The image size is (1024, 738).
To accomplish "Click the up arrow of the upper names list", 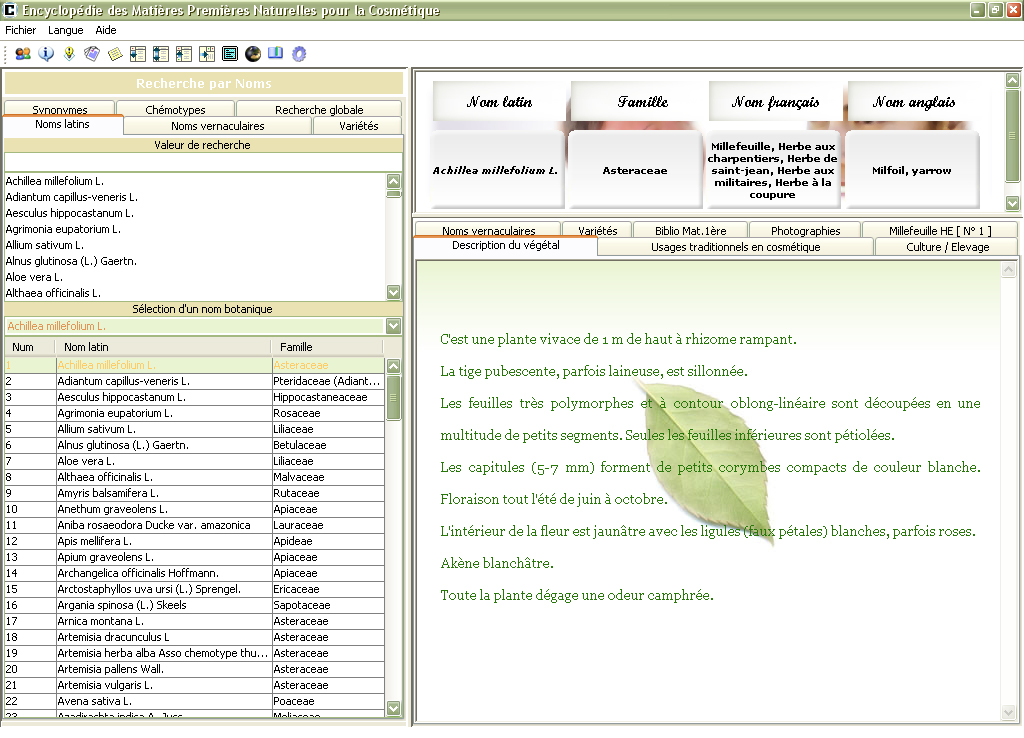I will [x=394, y=182].
